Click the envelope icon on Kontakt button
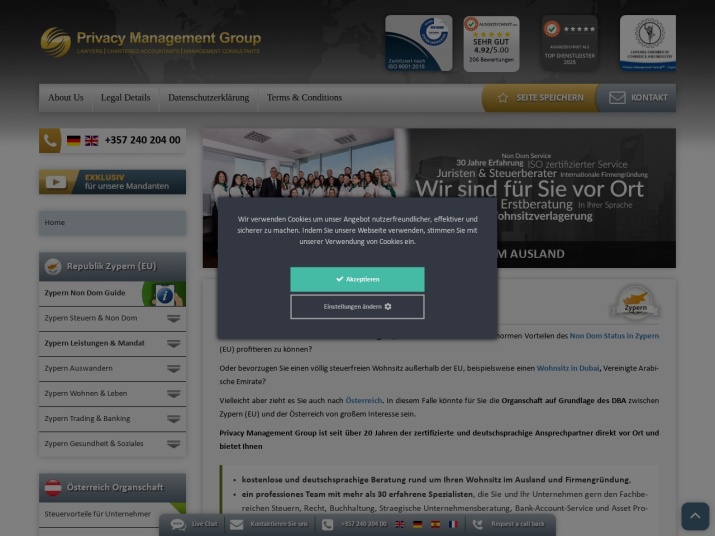715x536 pixels. tap(617, 98)
